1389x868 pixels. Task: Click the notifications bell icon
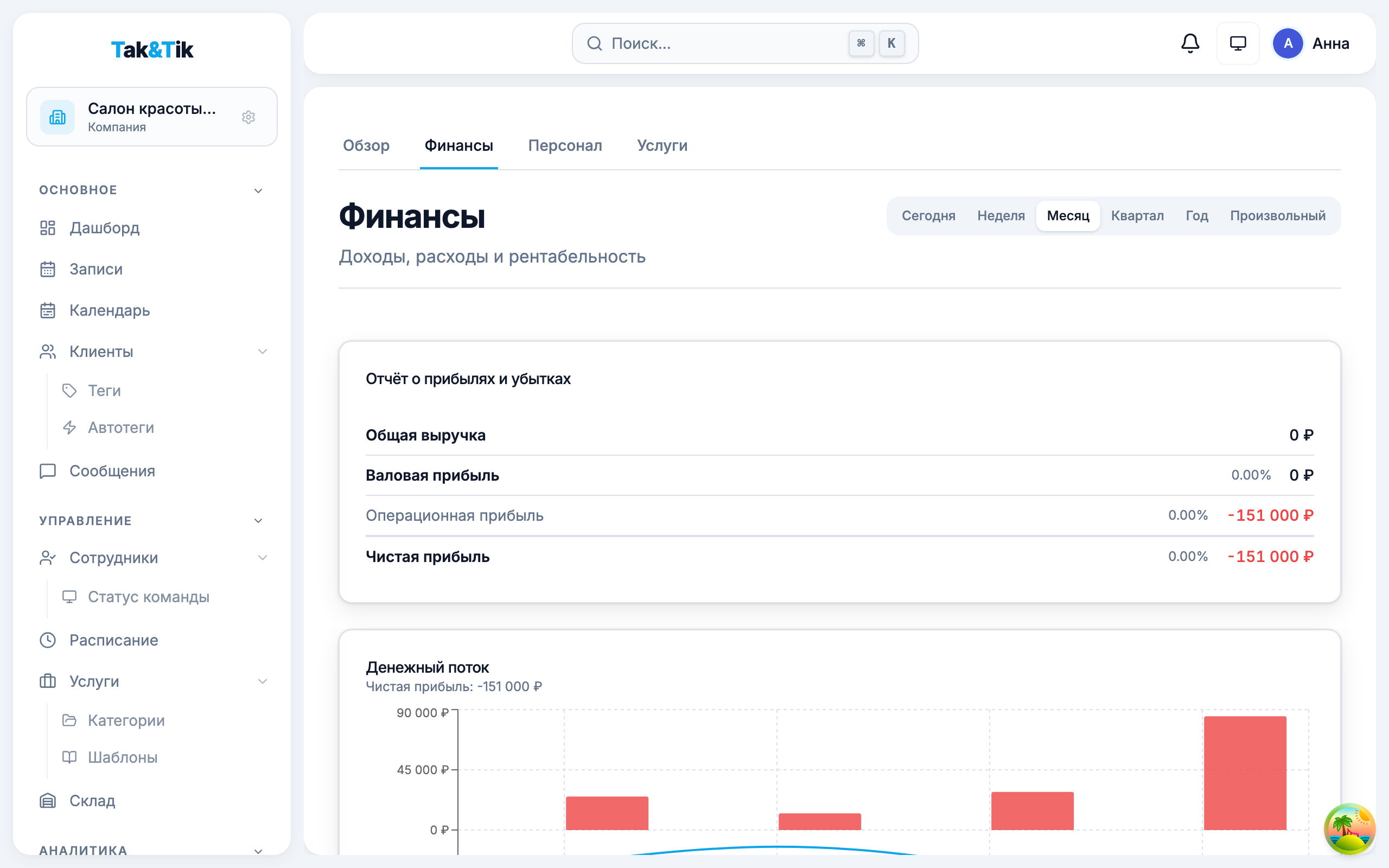click(1190, 43)
